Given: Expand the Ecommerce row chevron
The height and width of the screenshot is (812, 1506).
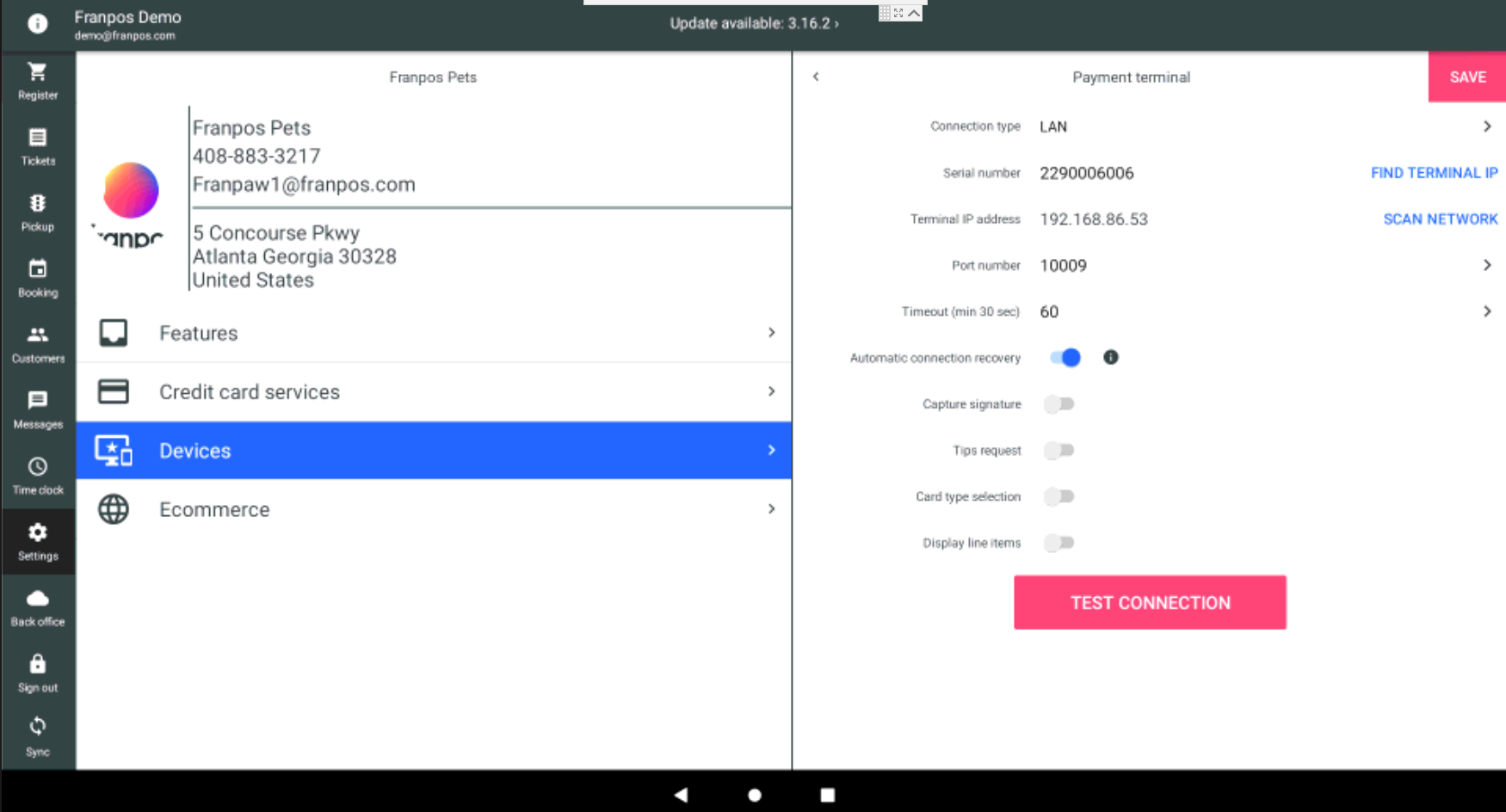Looking at the screenshot, I should [x=771, y=509].
